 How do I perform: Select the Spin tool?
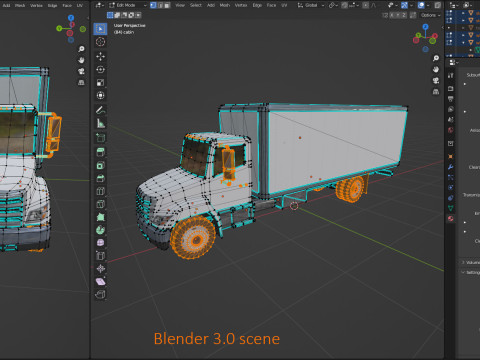click(x=100, y=230)
